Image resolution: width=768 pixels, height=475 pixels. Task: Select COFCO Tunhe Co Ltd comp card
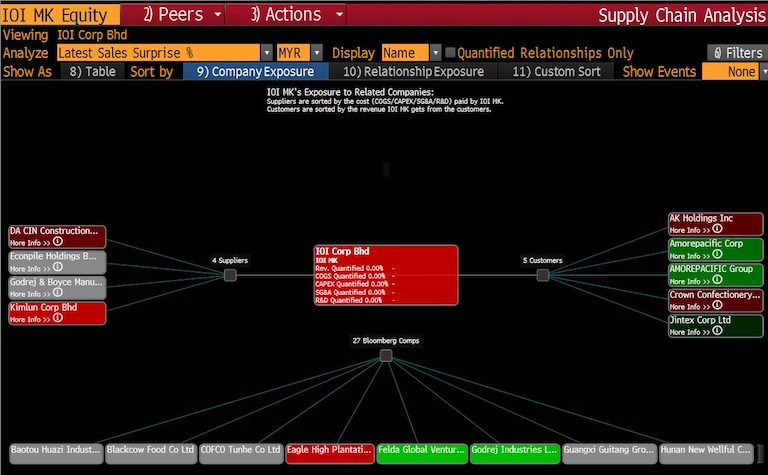pos(240,453)
